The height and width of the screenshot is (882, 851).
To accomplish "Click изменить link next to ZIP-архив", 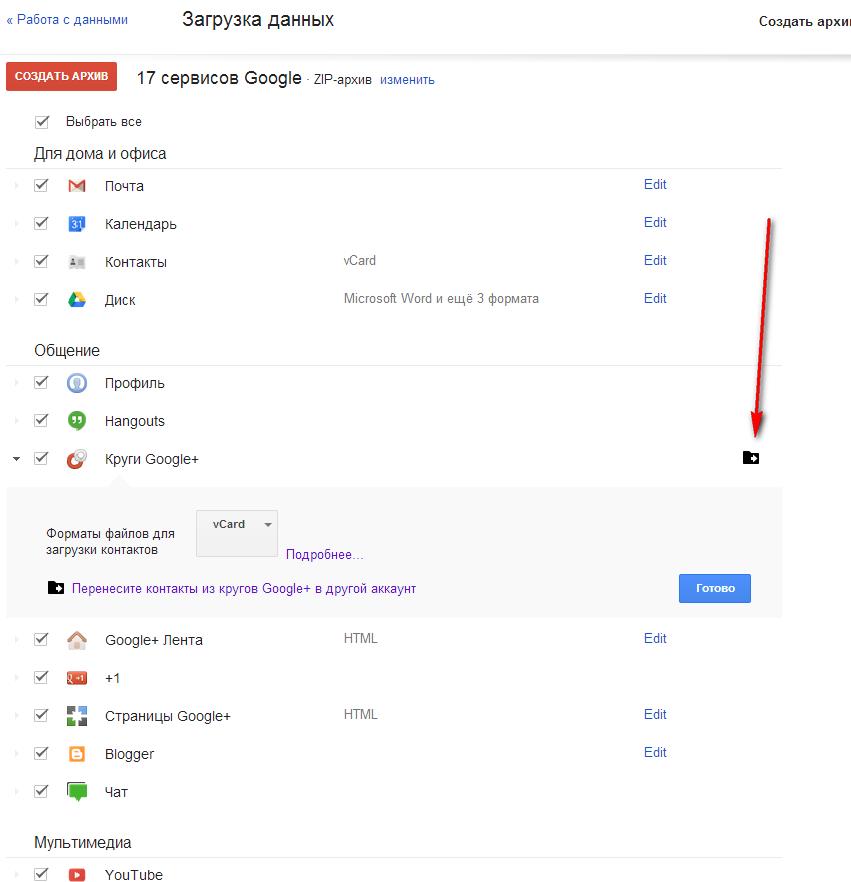I will [x=407, y=80].
